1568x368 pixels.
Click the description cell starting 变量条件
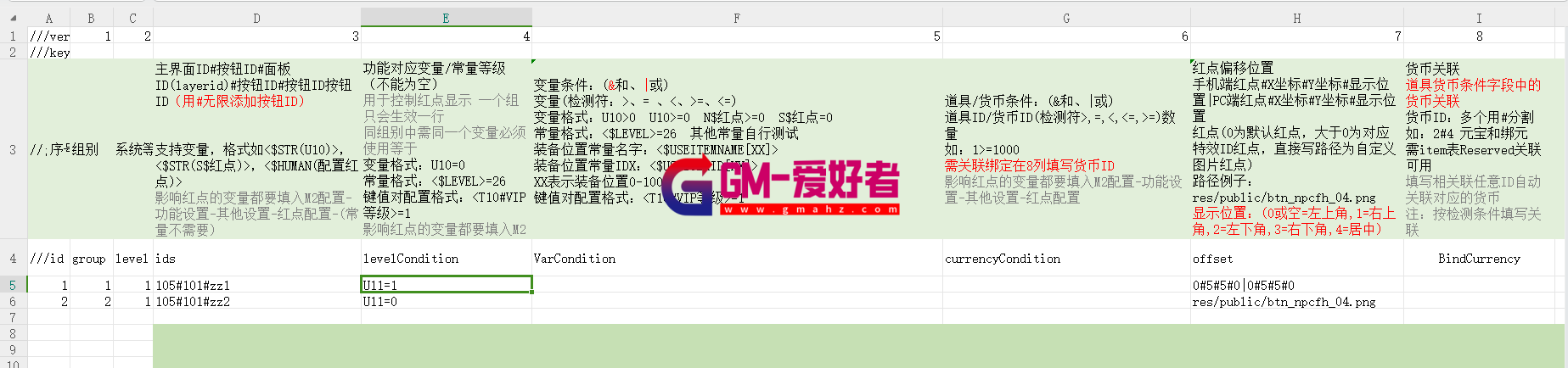tap(737, 149)
